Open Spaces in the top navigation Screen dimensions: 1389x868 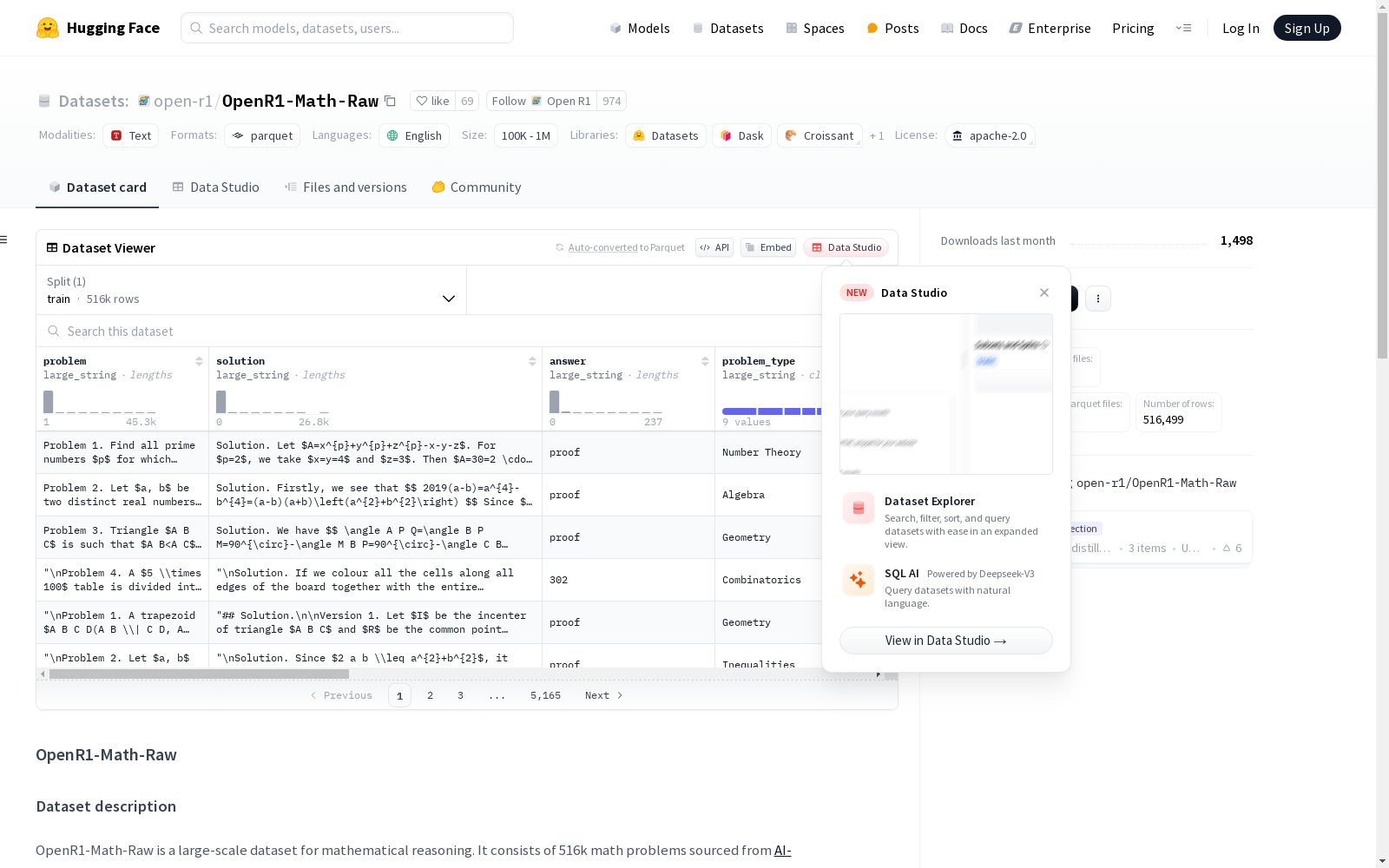[x=814, y=28]
